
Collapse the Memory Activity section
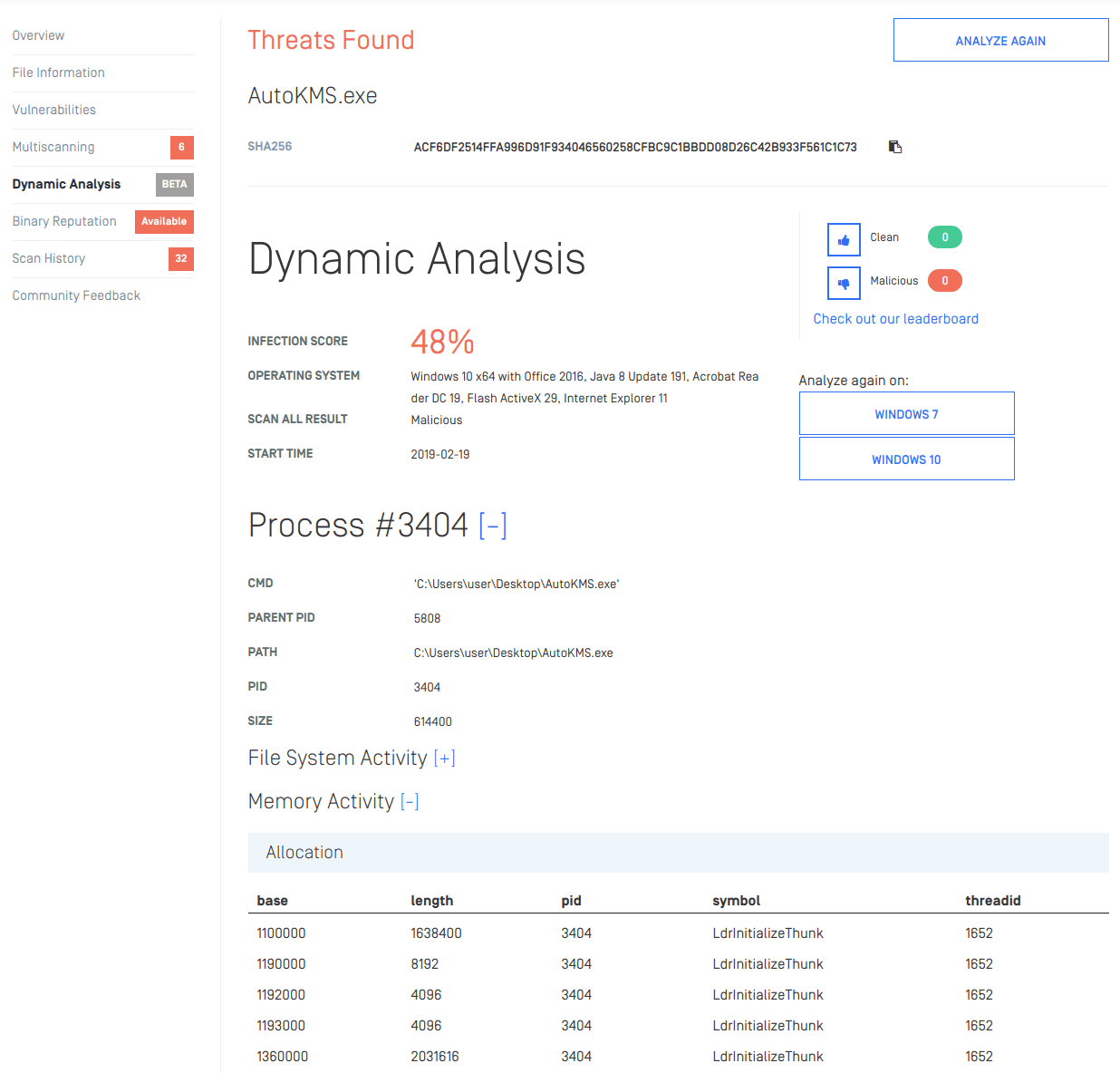click(410, 802)
